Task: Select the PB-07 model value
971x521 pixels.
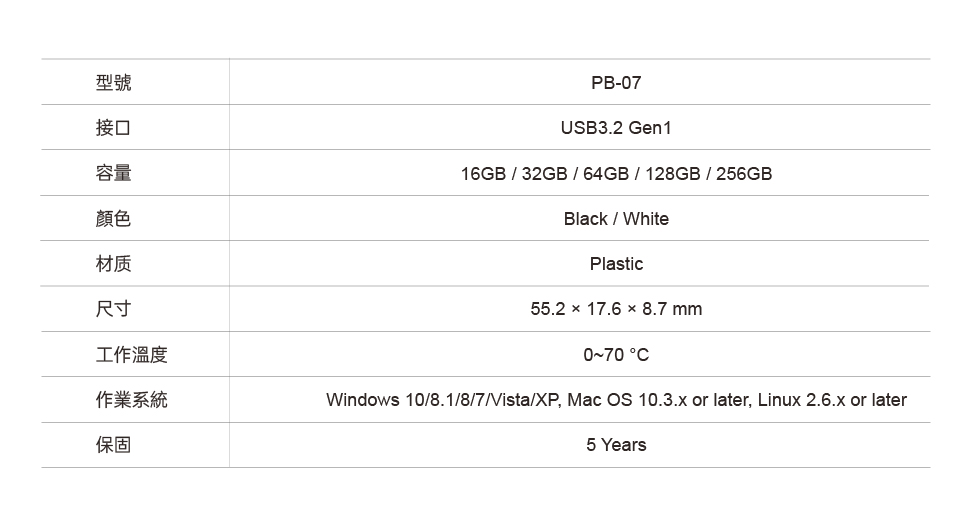Action: pos(616,82)
